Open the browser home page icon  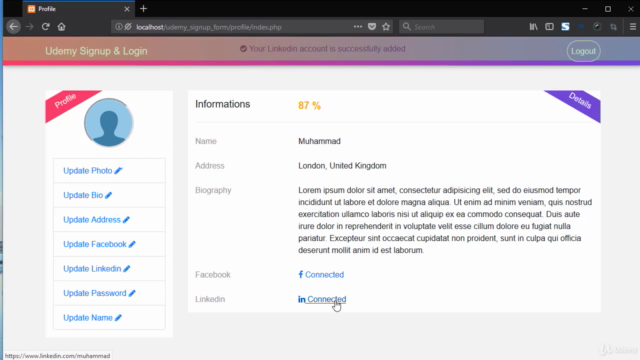coord(61,27)
